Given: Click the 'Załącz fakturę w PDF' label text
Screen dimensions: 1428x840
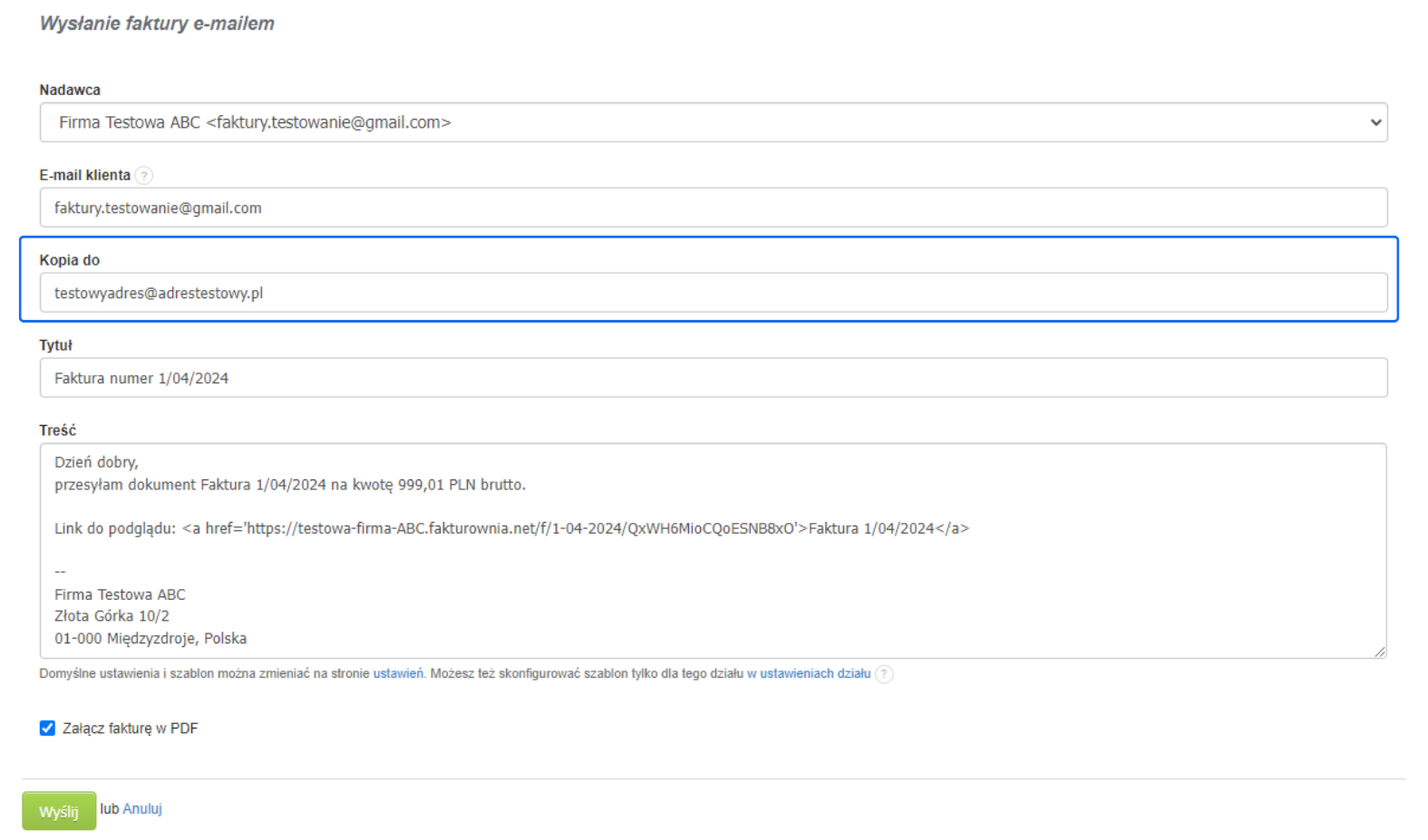Looking at the screenshot, I should [x=130, y=729].
